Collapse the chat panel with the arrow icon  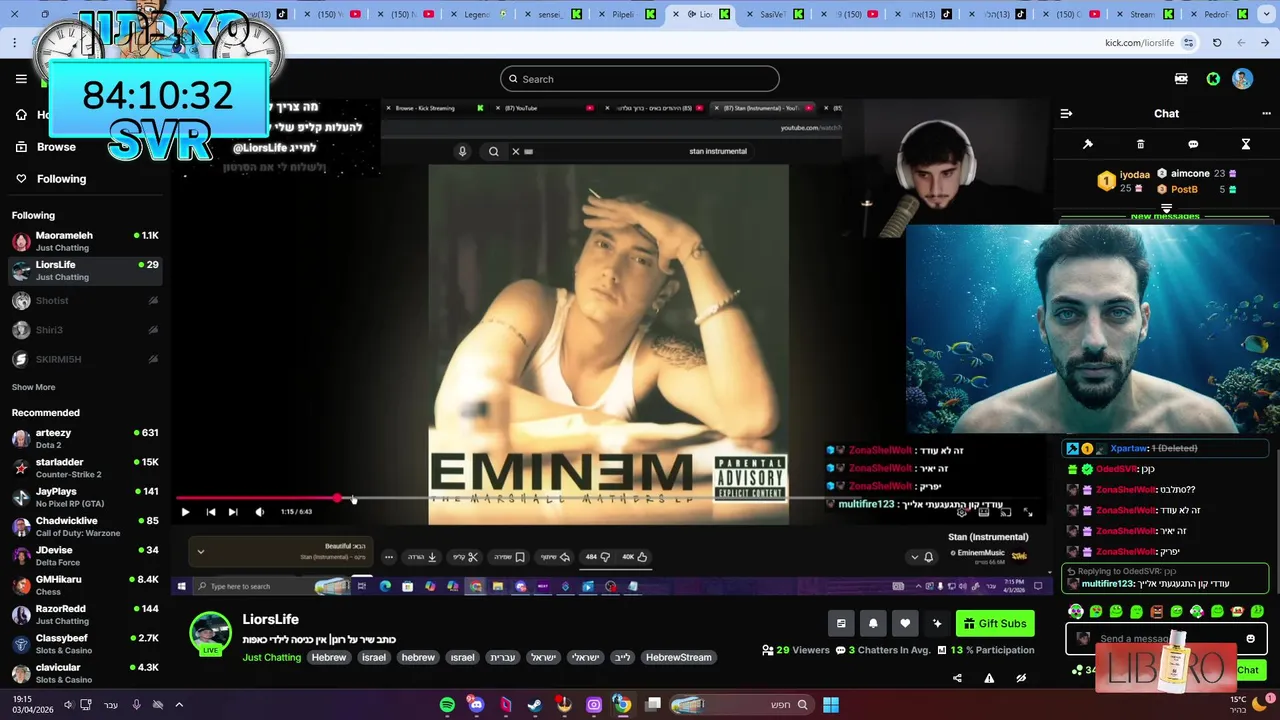tap(1066, 114)
